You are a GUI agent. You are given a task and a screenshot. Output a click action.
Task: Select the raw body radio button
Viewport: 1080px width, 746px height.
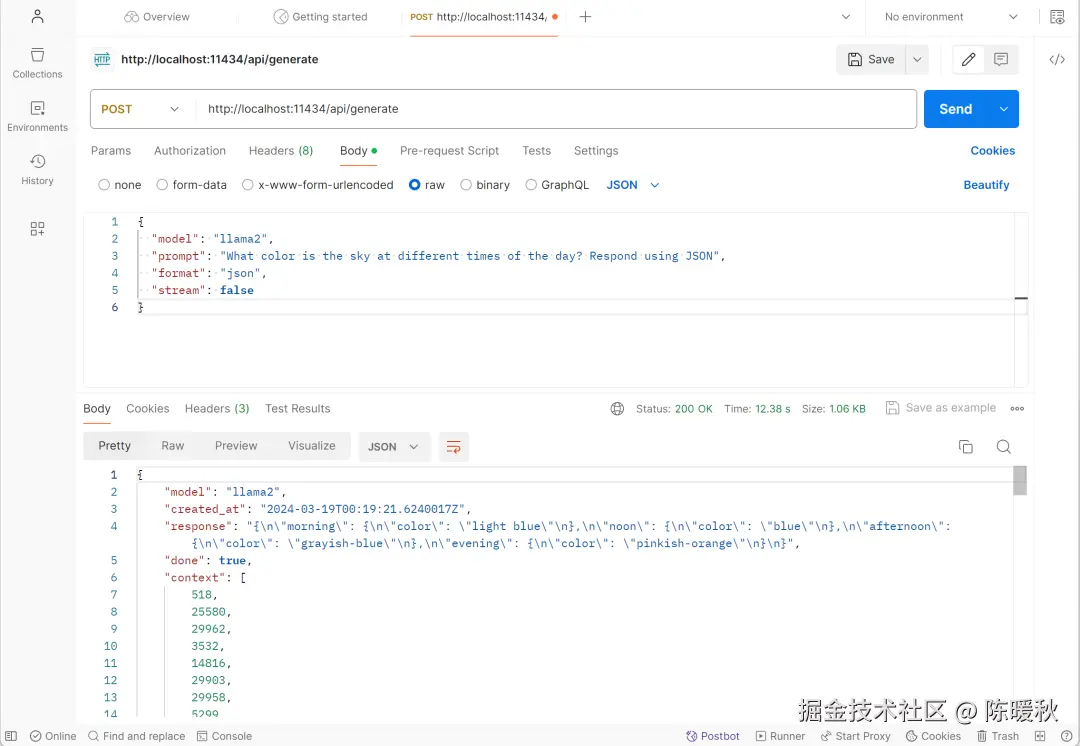click(415, 185)
